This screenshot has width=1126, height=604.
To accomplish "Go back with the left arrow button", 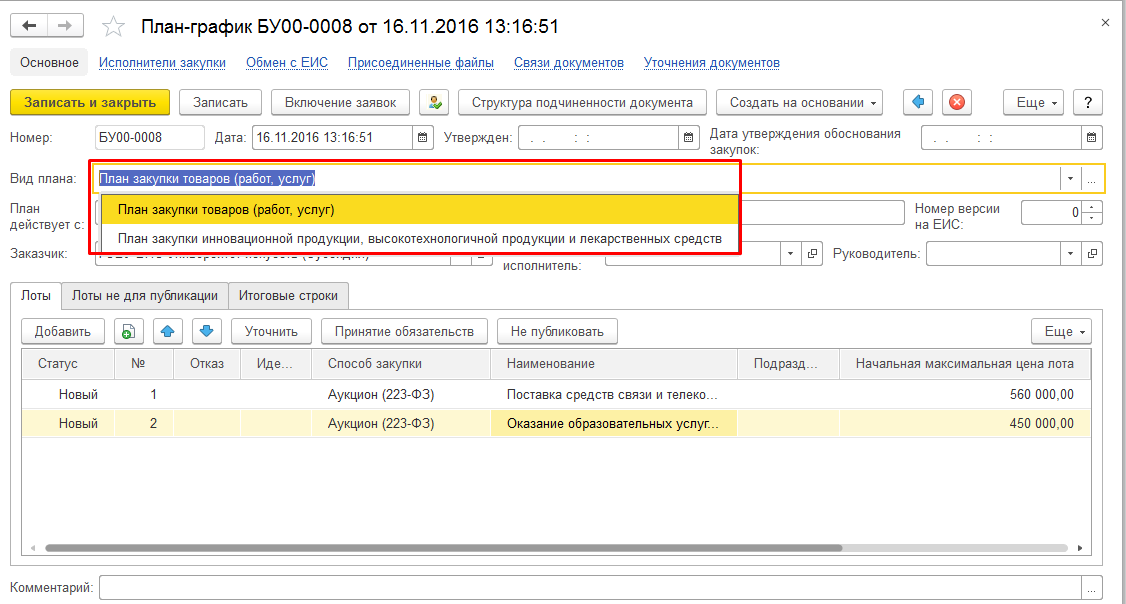I will pyautogui.click(x=29, y=26).
